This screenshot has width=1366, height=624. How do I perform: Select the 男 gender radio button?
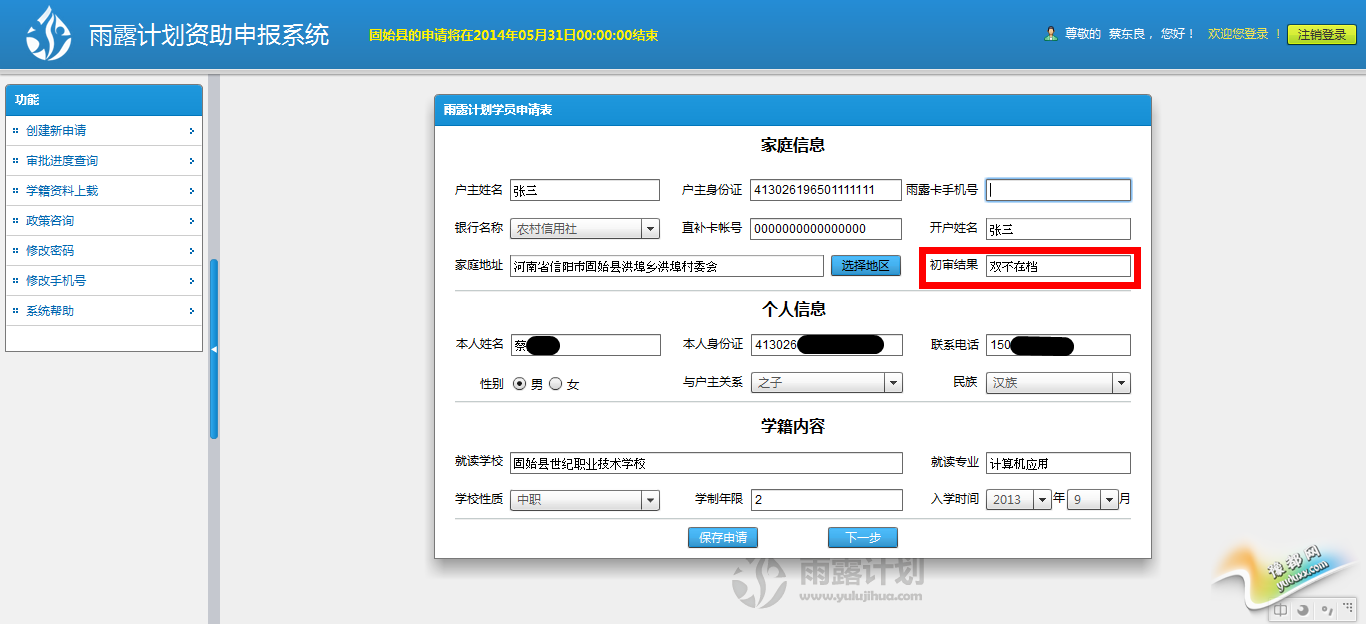pyautogui.click(x=520, y=384)
